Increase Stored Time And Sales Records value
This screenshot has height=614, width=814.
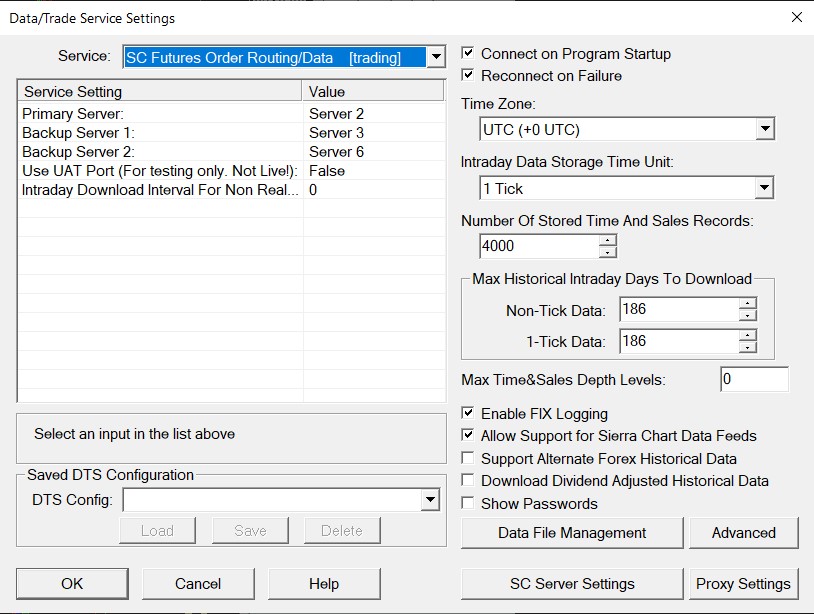coord(607,240)
